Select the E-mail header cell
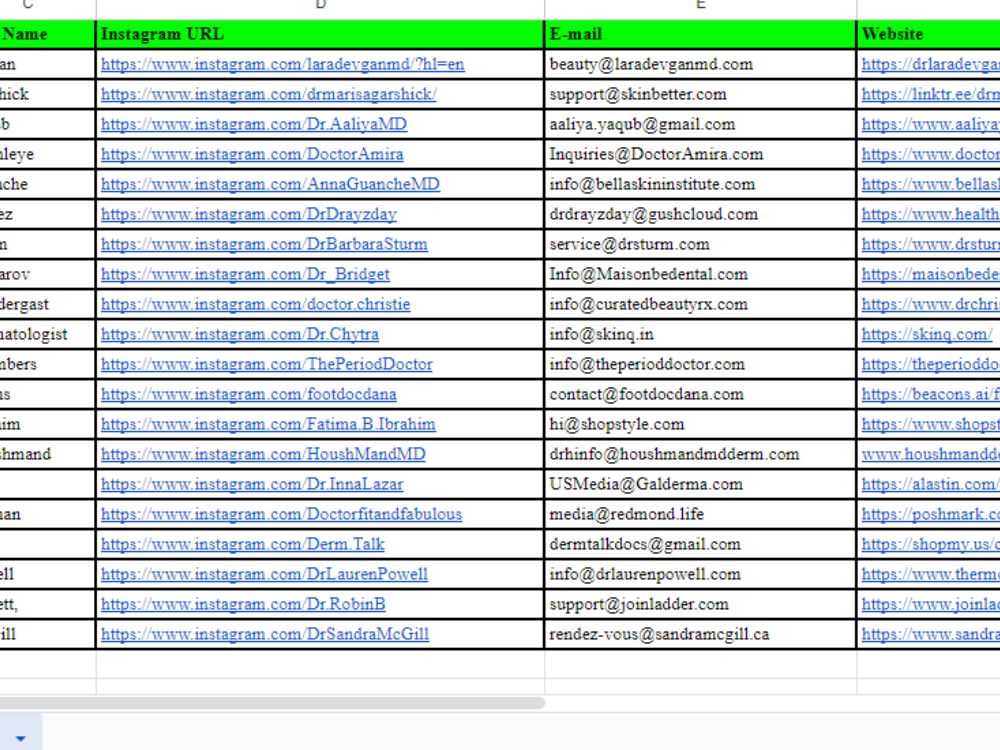The width and height of the screenshot is (1000, 750). click(x=700, y=34)
